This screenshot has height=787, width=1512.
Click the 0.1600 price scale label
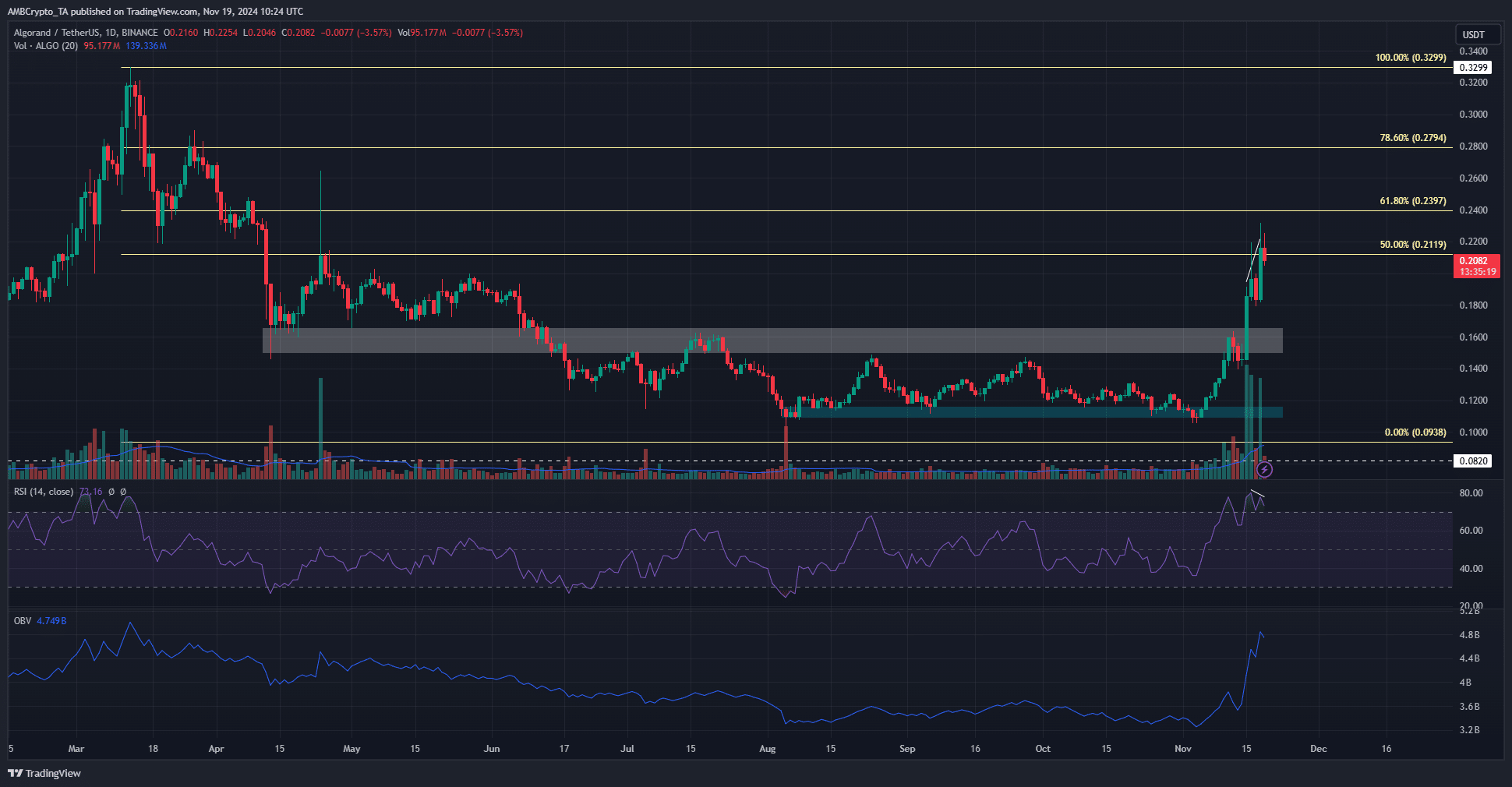tap(1474, 337)
